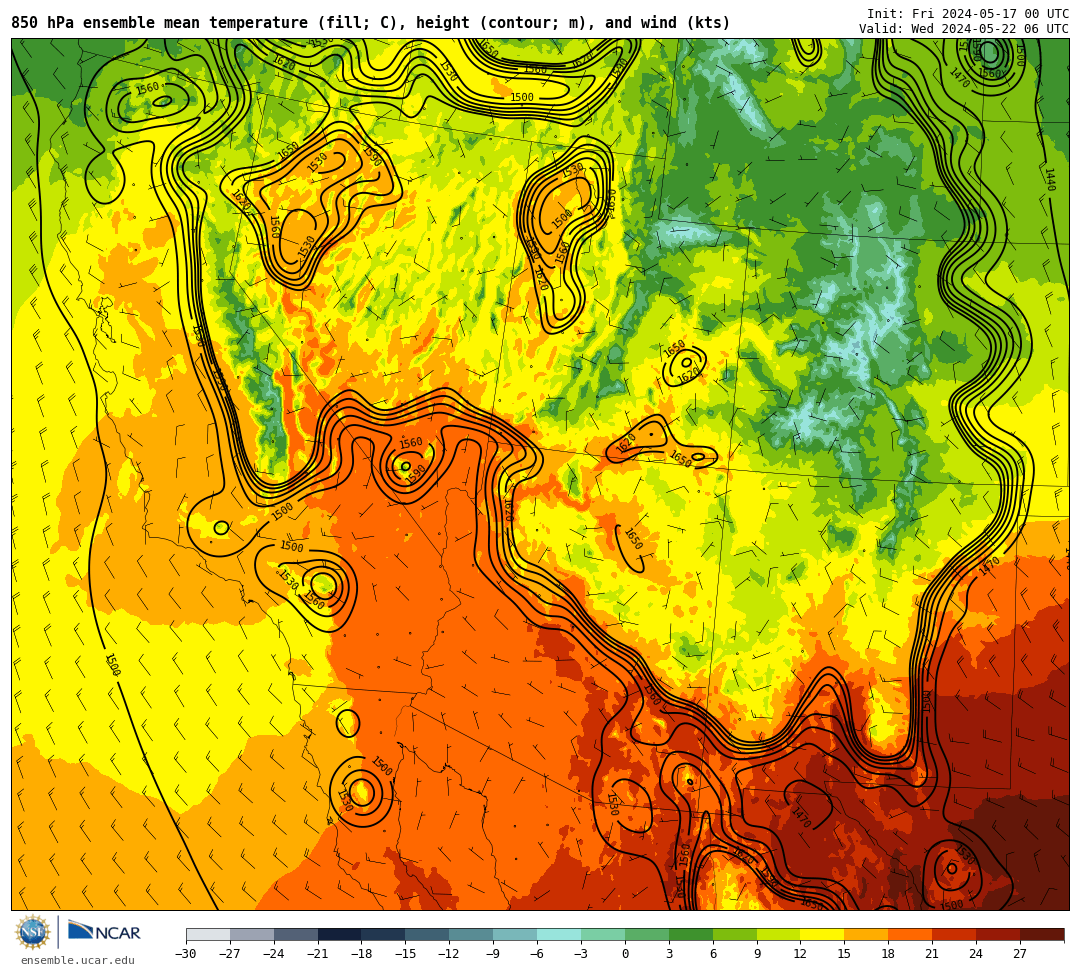The width and height of the screenshot is (1080, 973).
Task: Pick the yellow-green 9 to 12 colorbar segment
Action: (x=779, y=934)
